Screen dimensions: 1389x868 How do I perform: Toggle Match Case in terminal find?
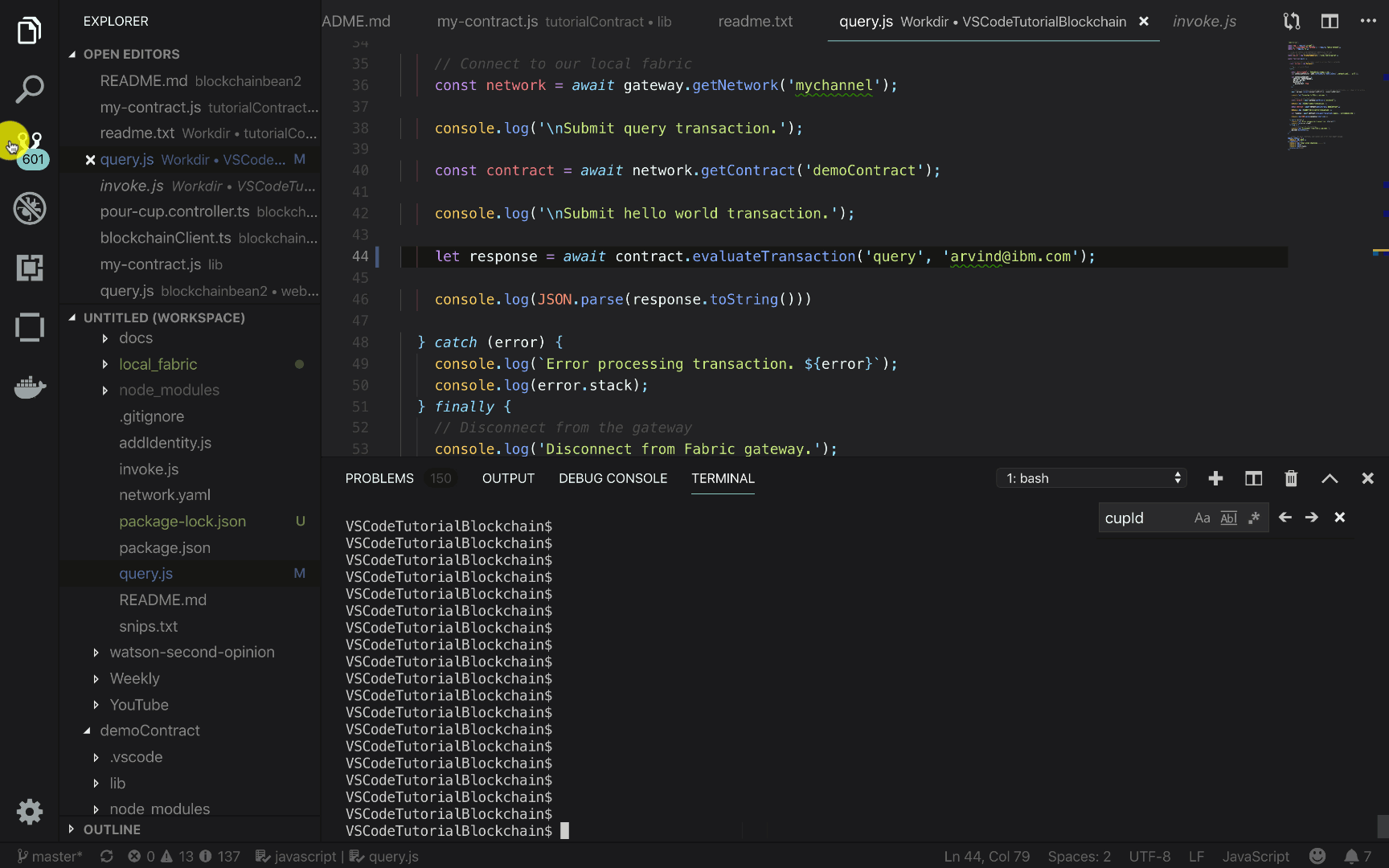click(1203, 518)
